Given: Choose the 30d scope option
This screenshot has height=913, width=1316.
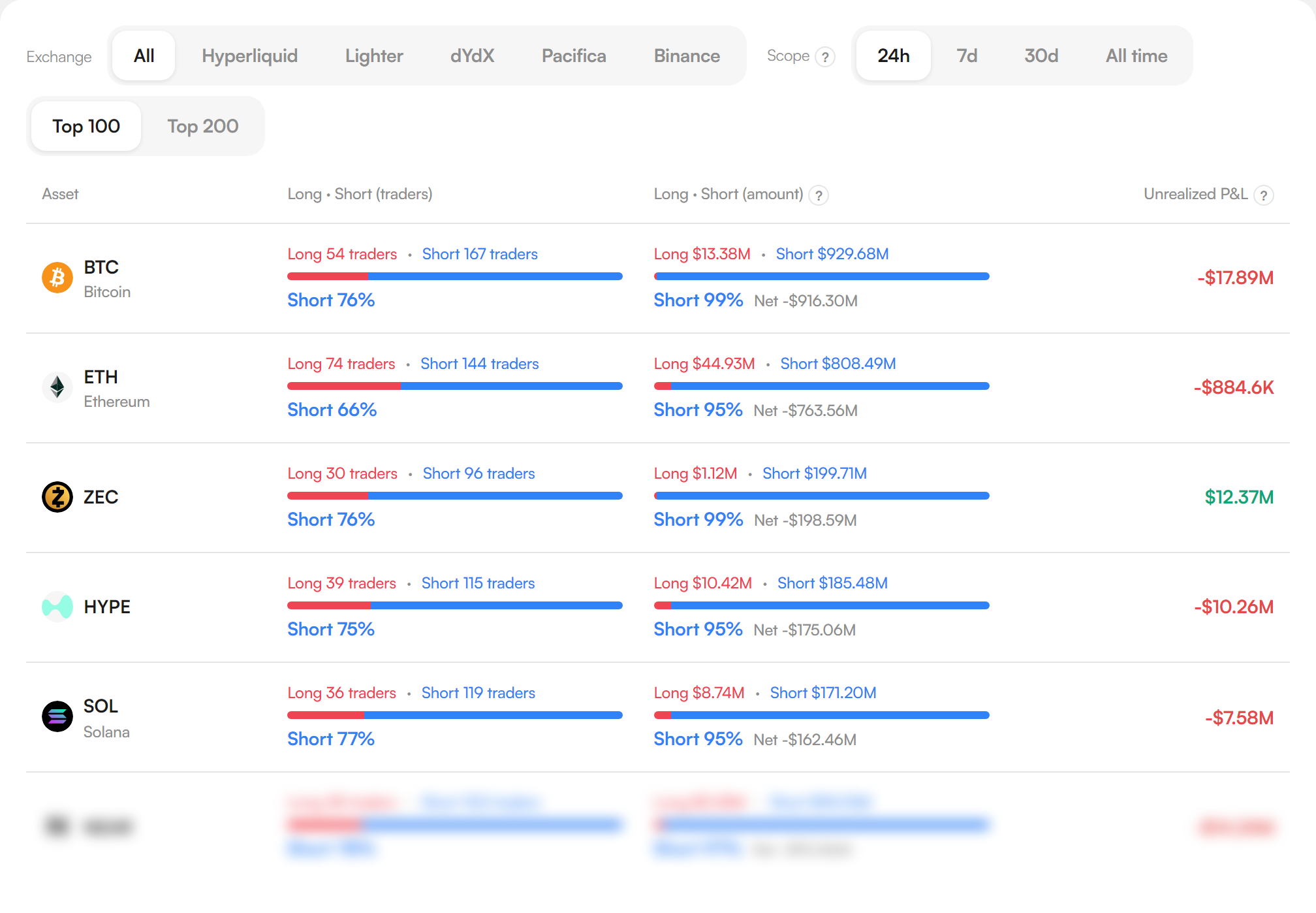Looking at the screenshot, I should (1041, 56).
